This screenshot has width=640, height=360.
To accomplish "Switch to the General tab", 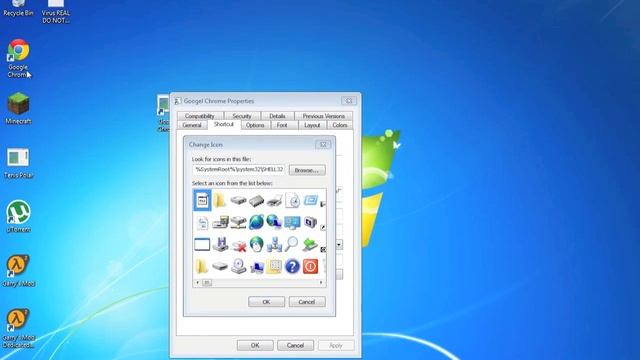I will (192, 125).
